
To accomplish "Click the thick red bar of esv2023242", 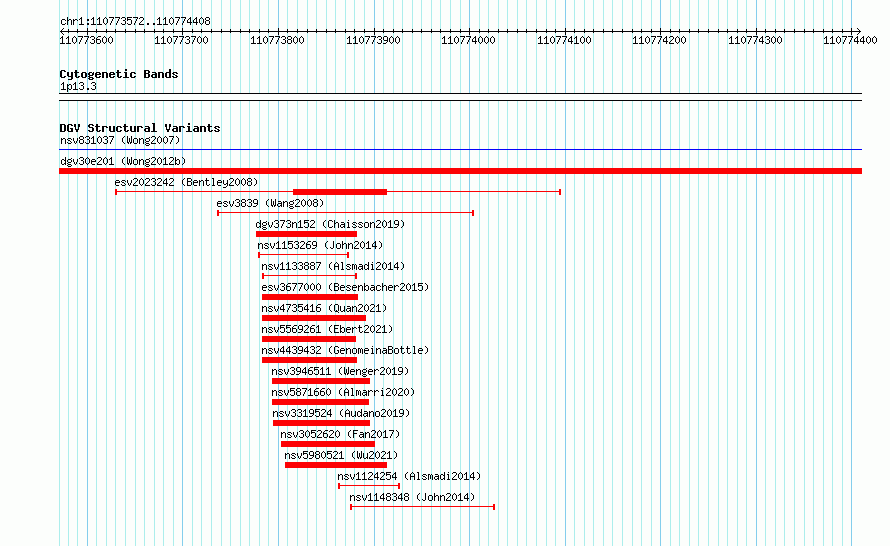I will pyautogui.click(x=340, y=192).
